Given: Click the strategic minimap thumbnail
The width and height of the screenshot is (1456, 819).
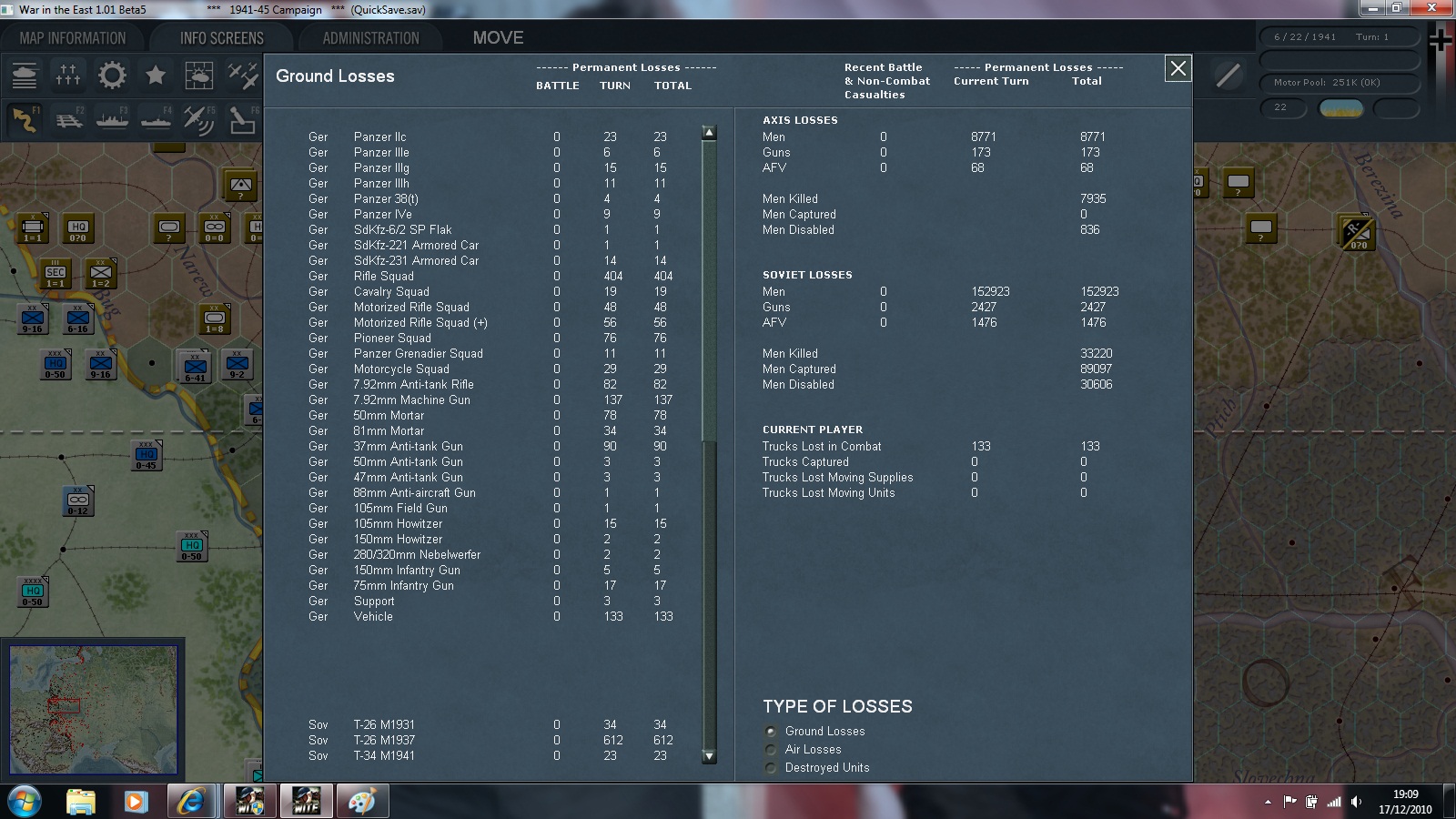Looking at the screenshot, I should coord(94,710).
